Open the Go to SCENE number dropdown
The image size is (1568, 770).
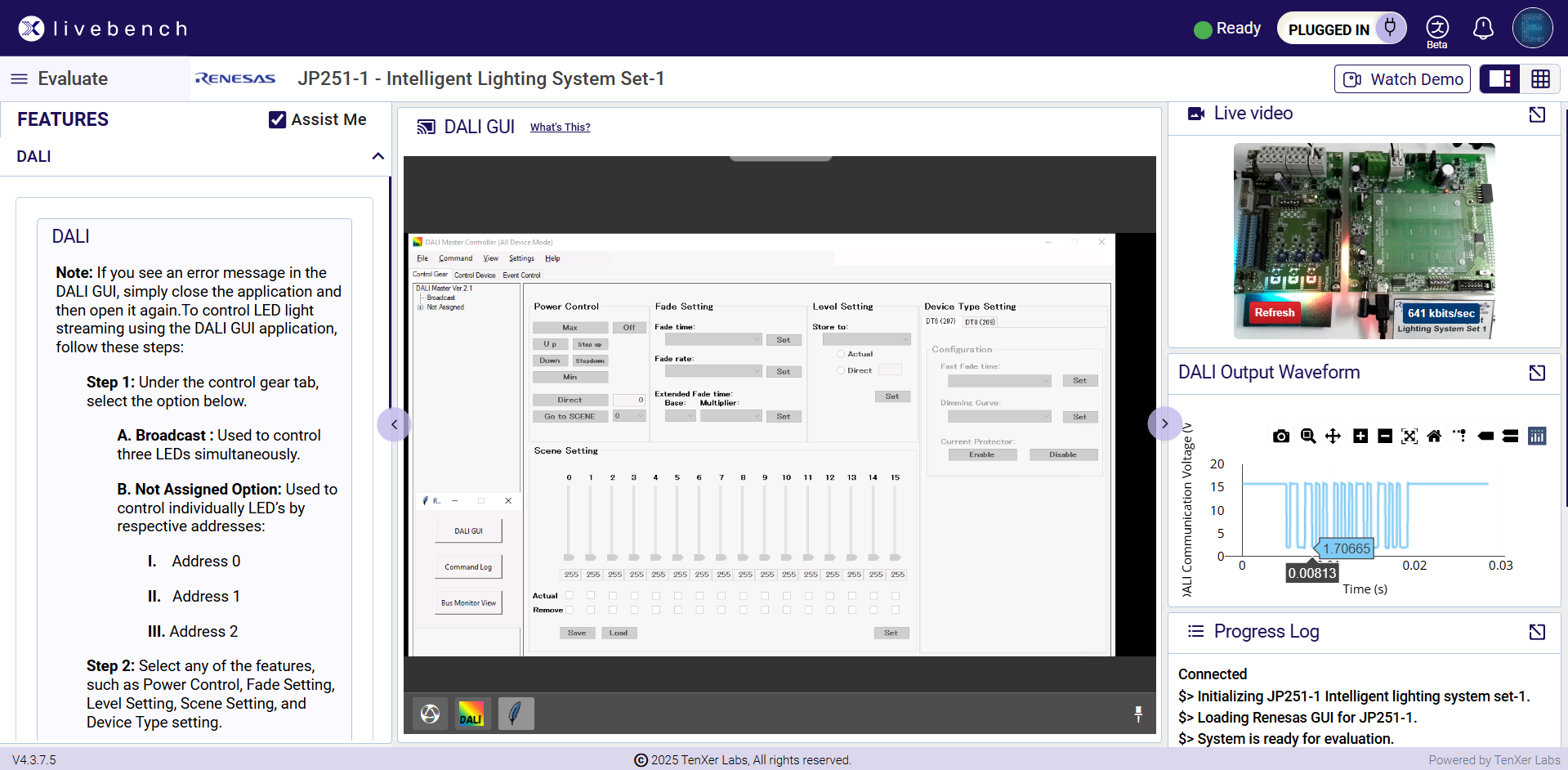[629, 416]
